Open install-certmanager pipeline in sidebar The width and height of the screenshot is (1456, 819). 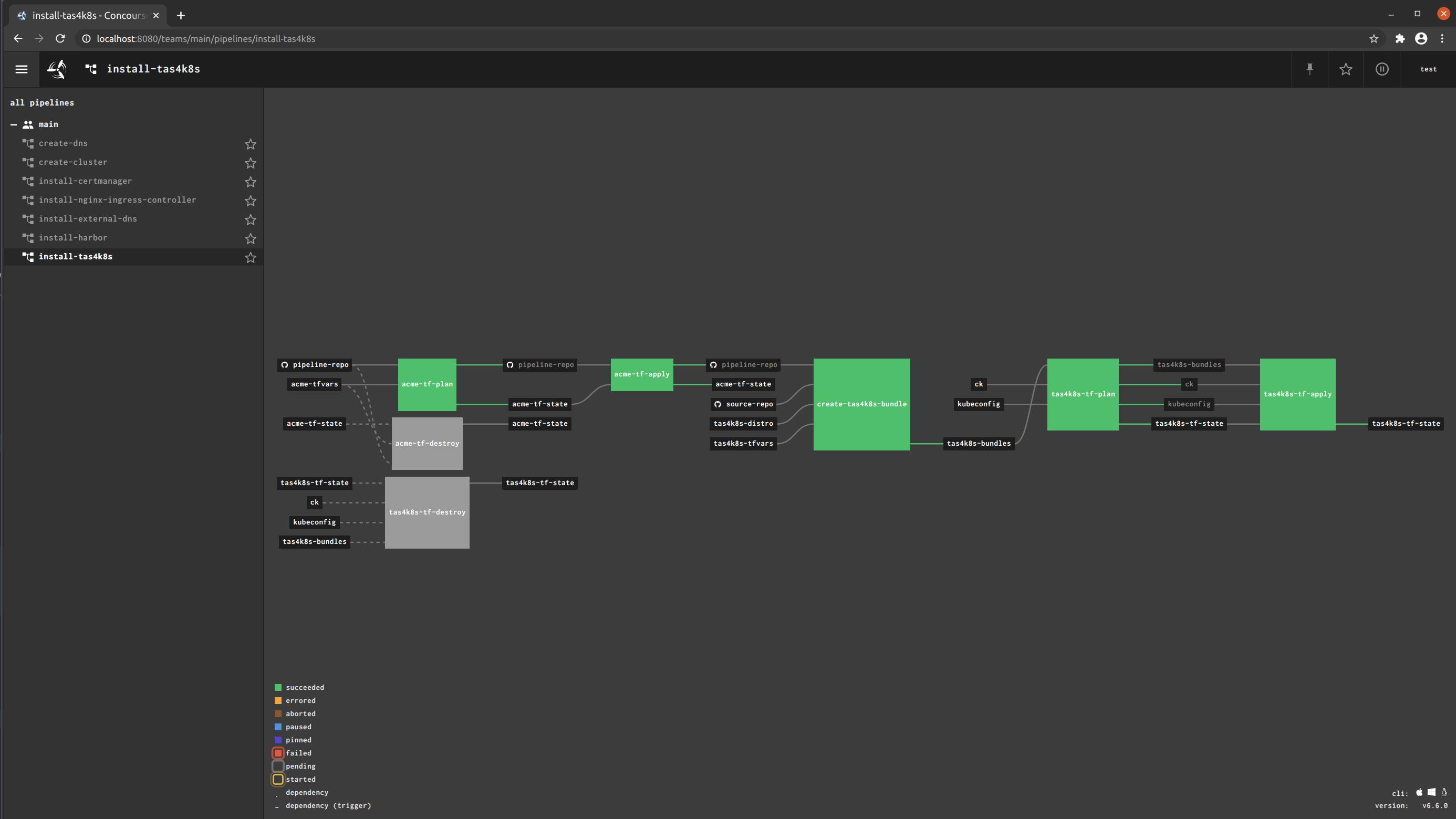pos(85,181)
